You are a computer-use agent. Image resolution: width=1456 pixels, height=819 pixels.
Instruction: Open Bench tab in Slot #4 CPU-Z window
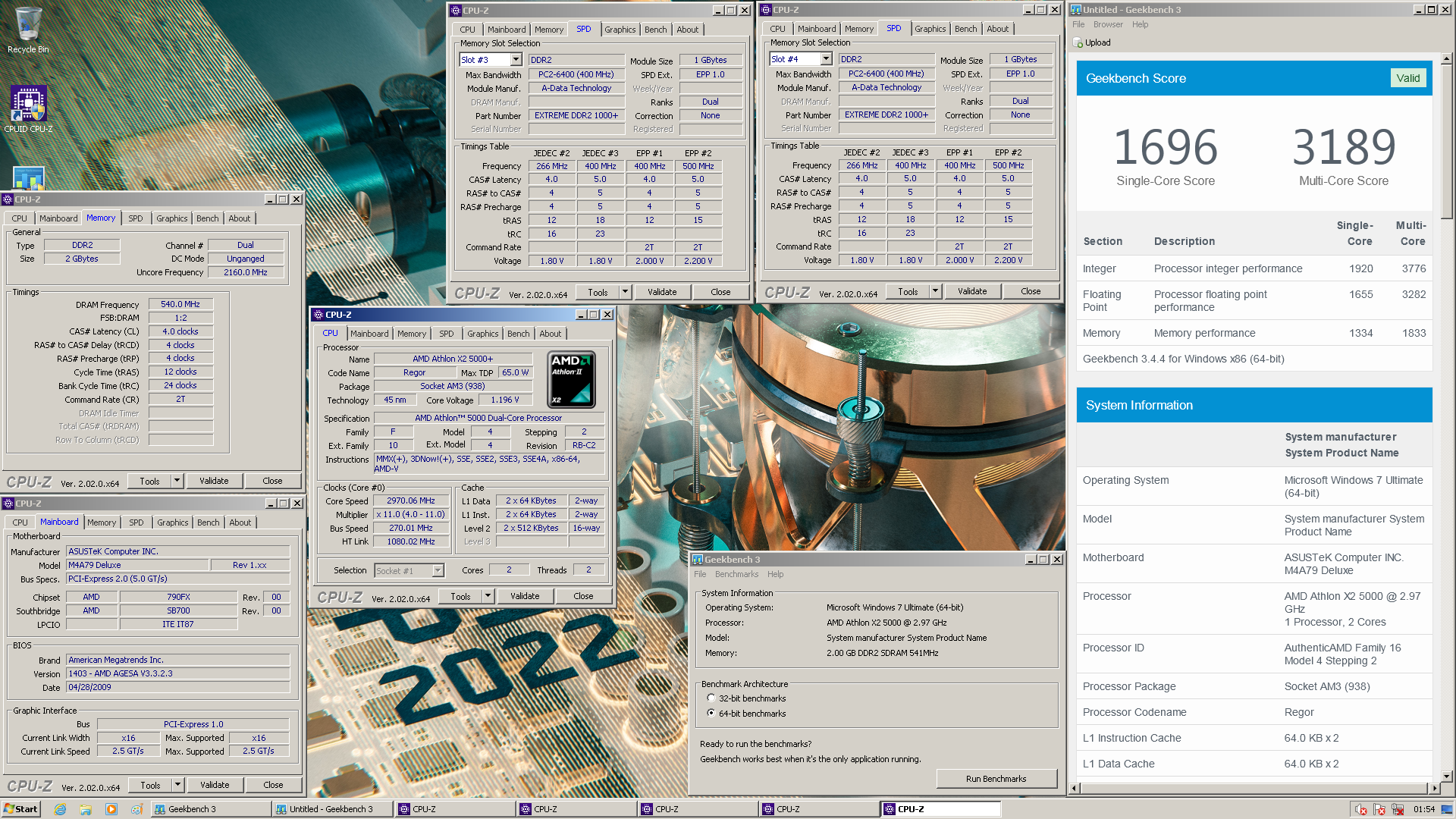(x=965, y=29)
